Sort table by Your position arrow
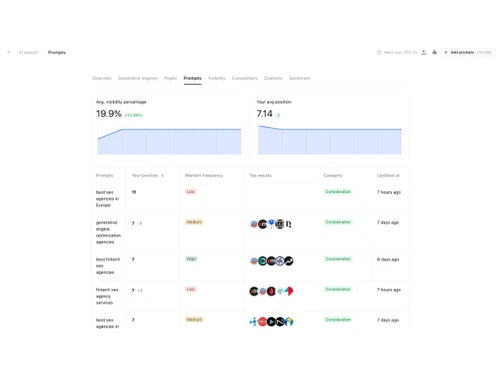Image resolution: width=500 pixels, height=375 pixels. coord(163,176)
